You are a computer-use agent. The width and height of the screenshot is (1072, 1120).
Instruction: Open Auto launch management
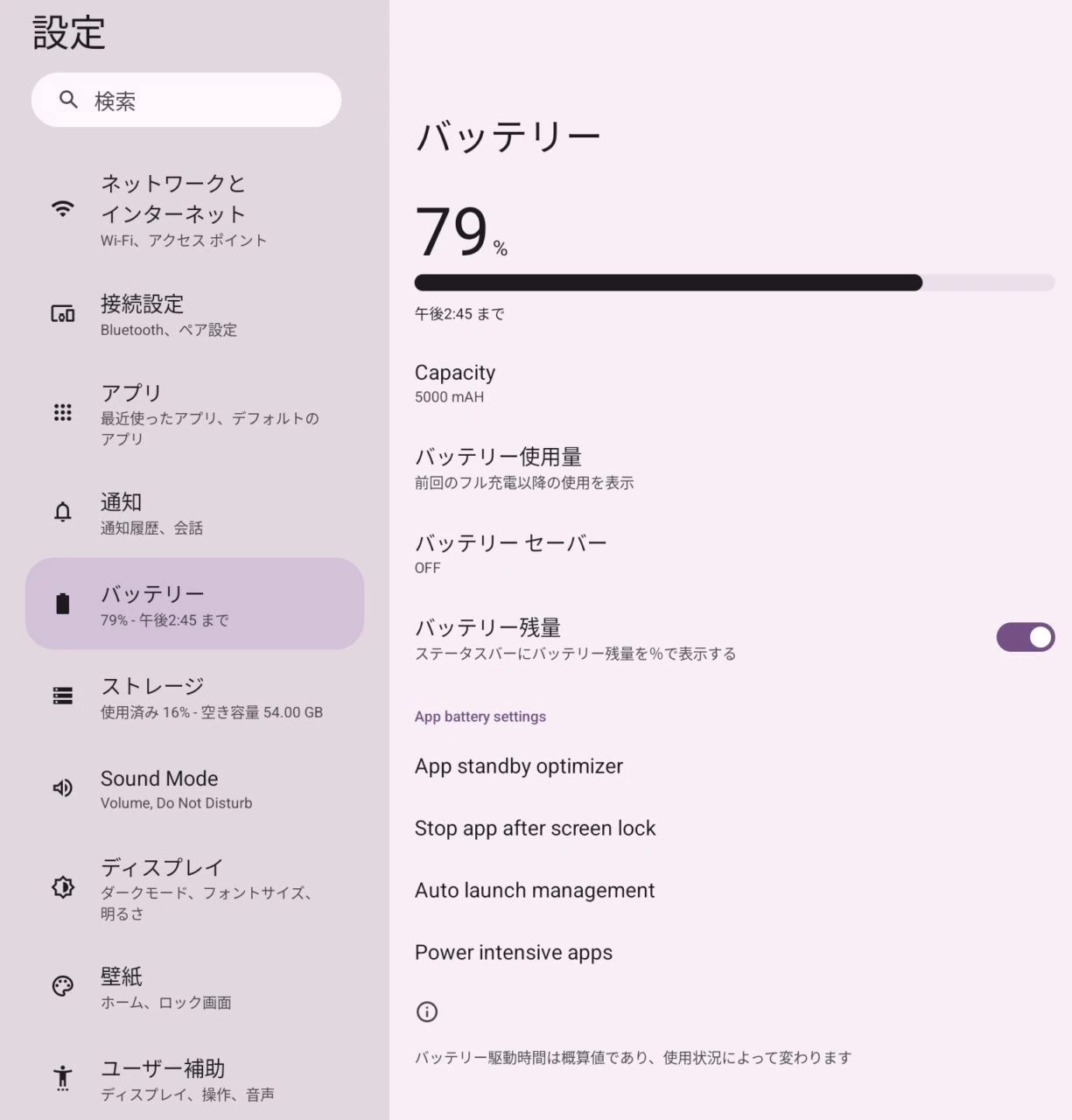tap(534, 891)
